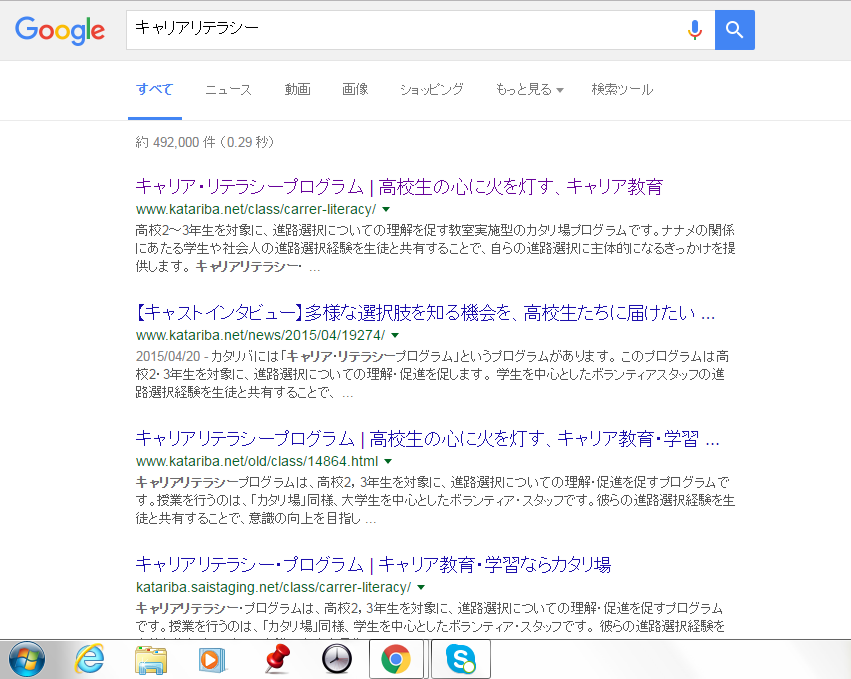
Task: Open the ショッピング tab
Action: pyautogui.click(x=432, y=90)
